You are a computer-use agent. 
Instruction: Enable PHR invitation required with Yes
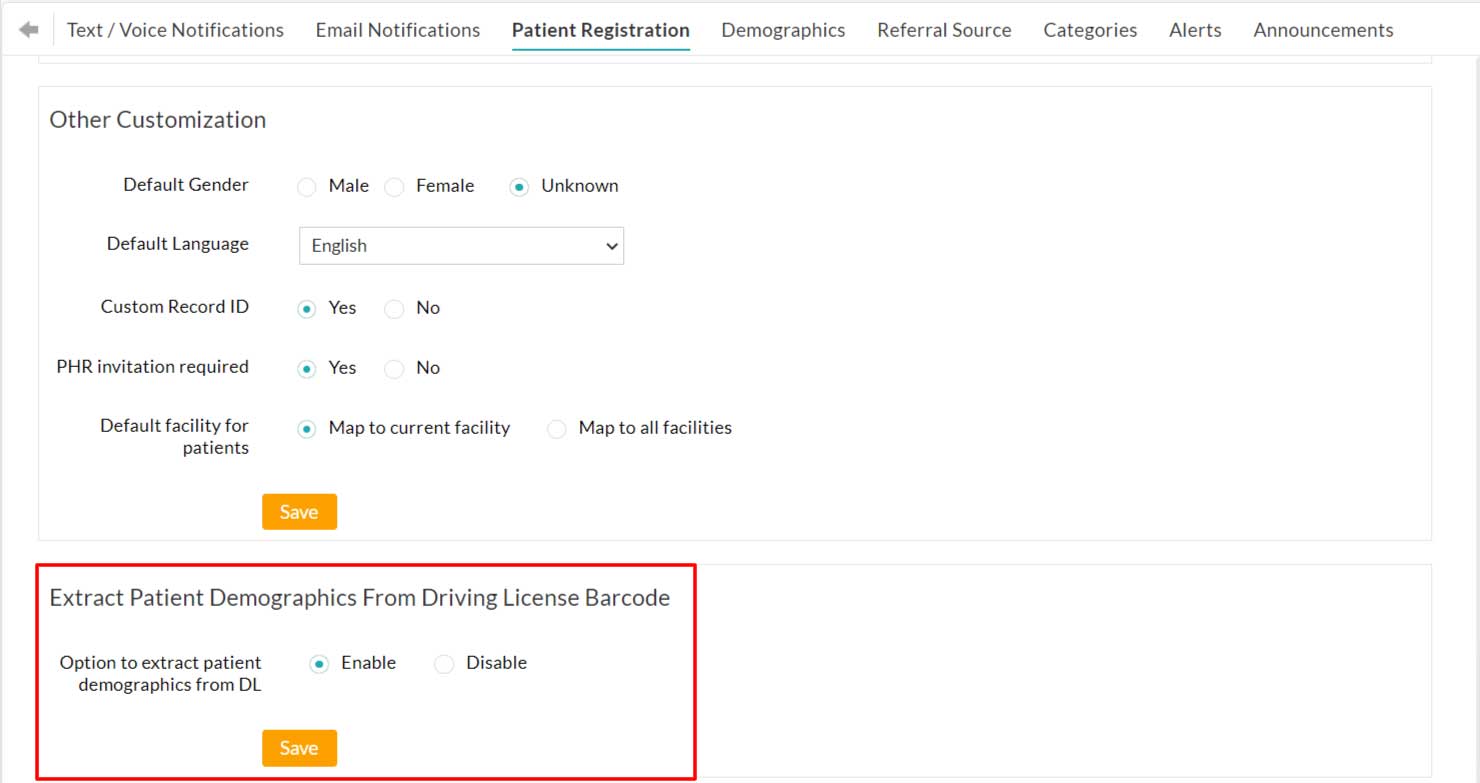[306, 369]
